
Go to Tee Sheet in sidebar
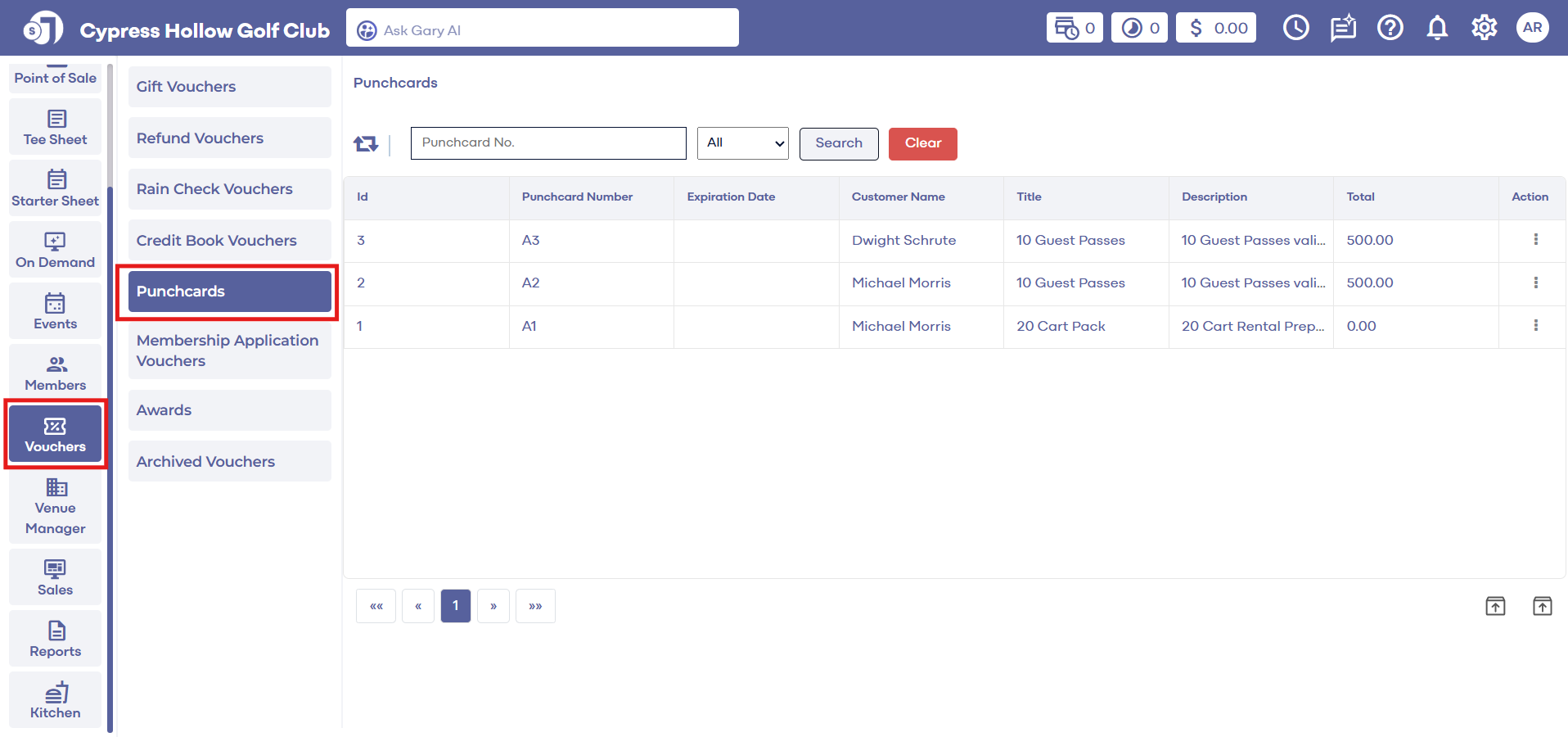click(x=55, y=128)
